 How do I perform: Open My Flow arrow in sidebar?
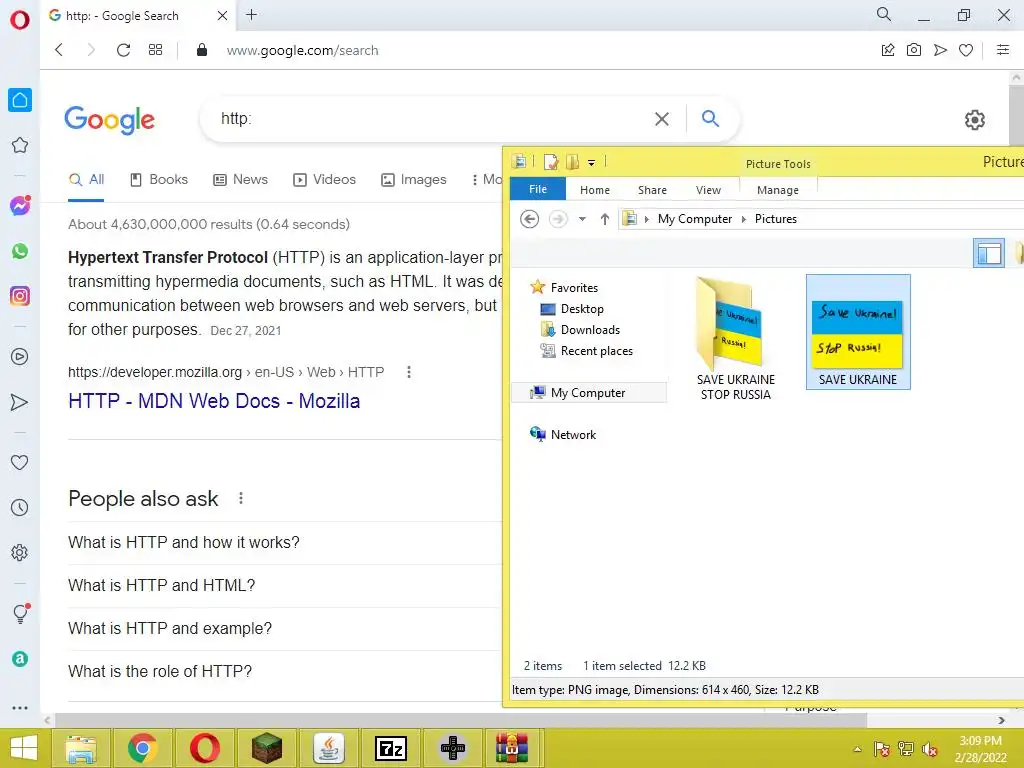20,402
